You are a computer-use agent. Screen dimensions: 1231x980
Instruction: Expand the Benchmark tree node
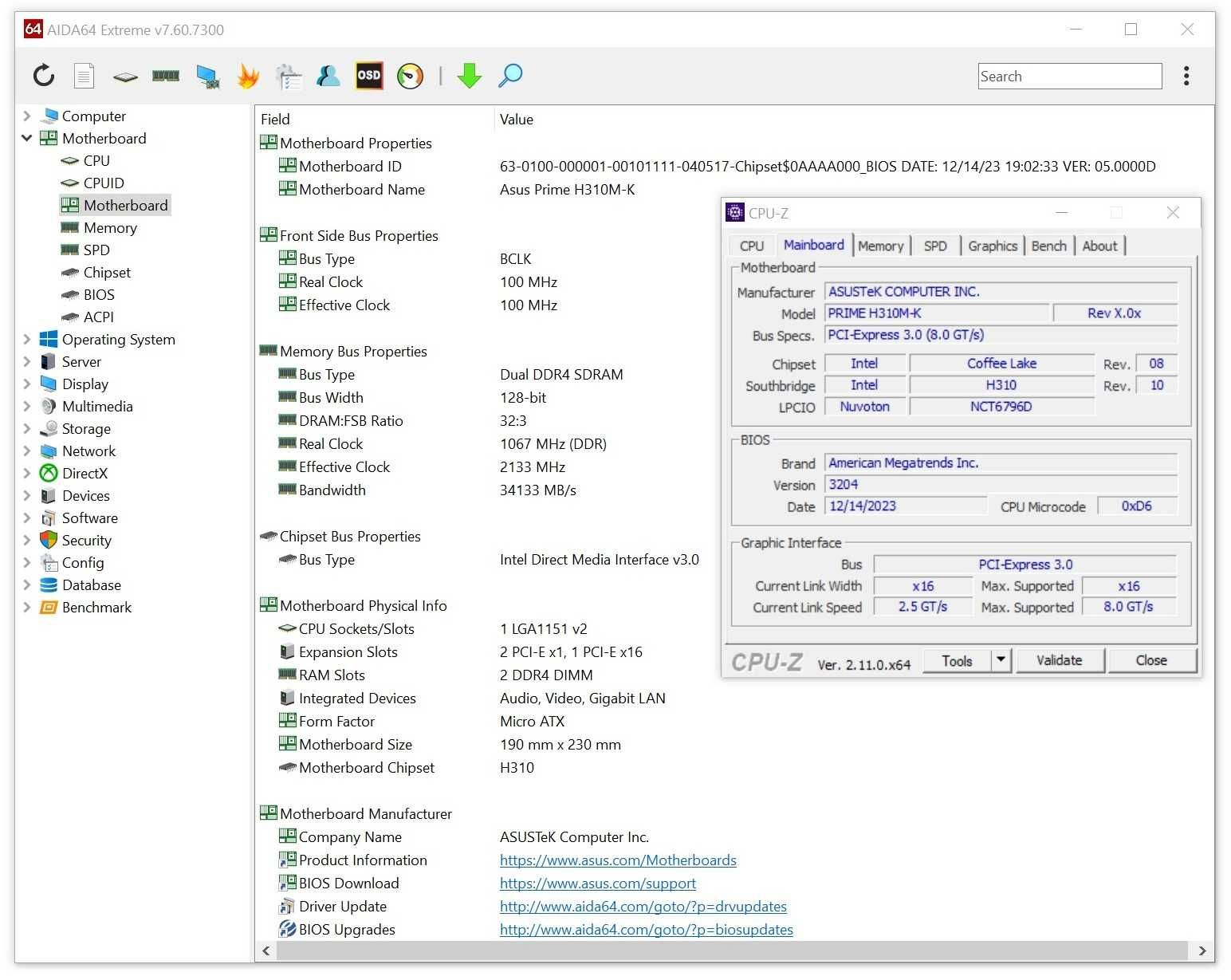point(26,607)
